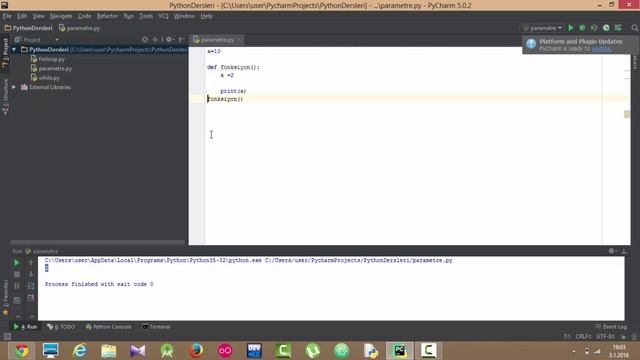Viewport: 640px width, 360px height.
Task: Select the while.py file in the tree
Action: point(45,78)
